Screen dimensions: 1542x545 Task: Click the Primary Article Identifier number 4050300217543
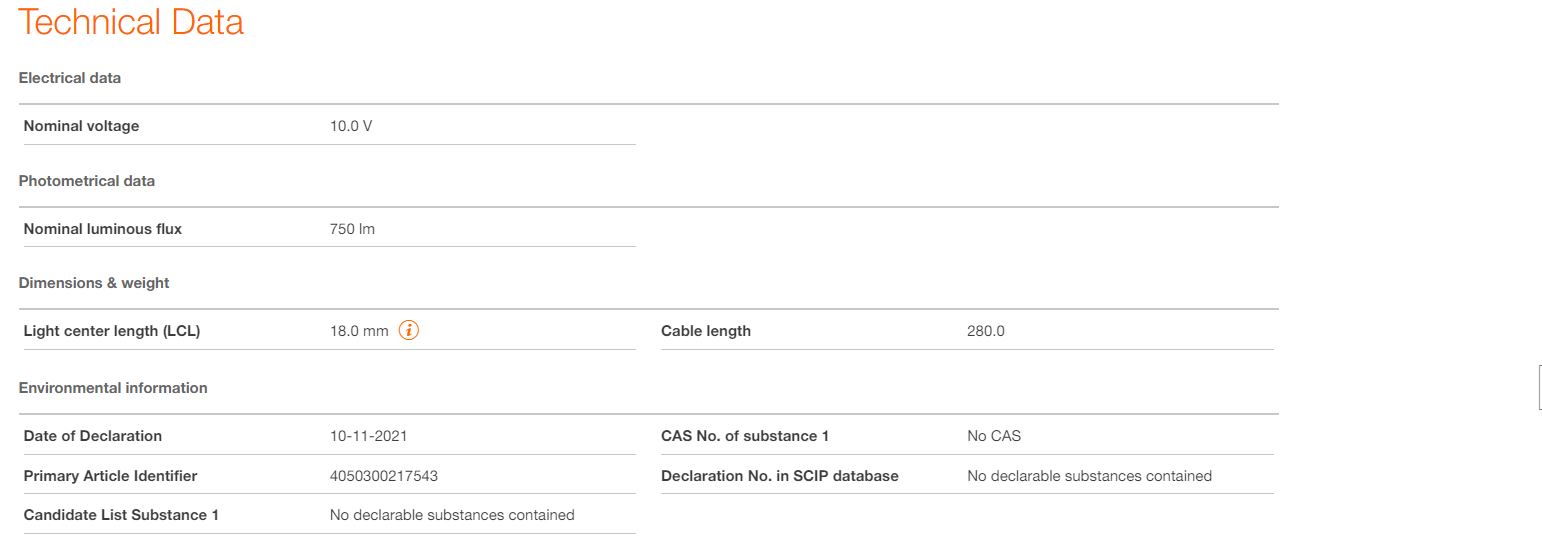384,476
